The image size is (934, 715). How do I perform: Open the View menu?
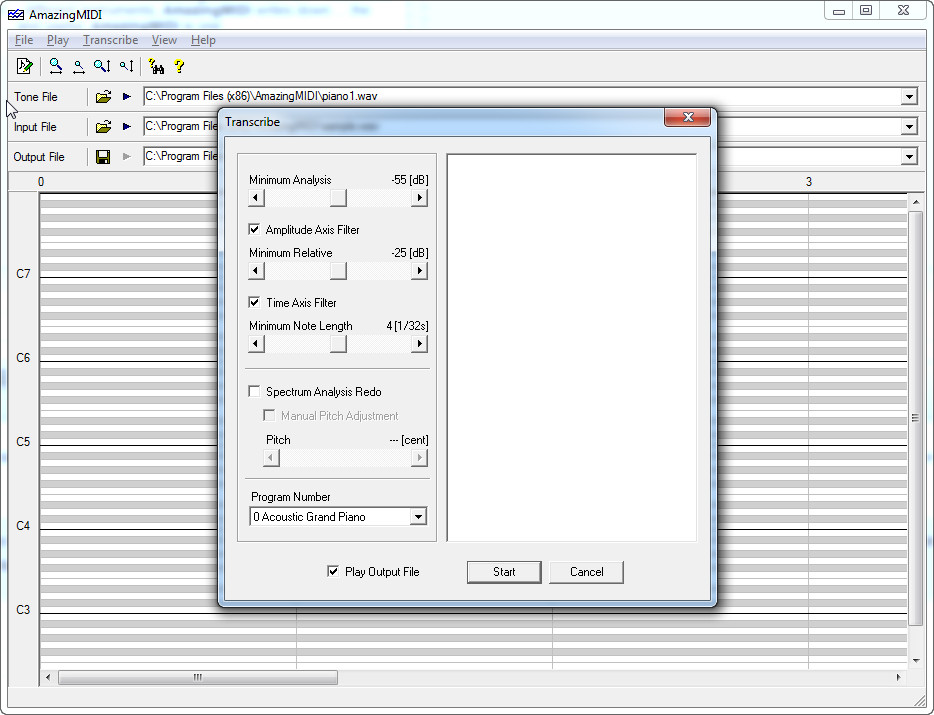[164, 40]
